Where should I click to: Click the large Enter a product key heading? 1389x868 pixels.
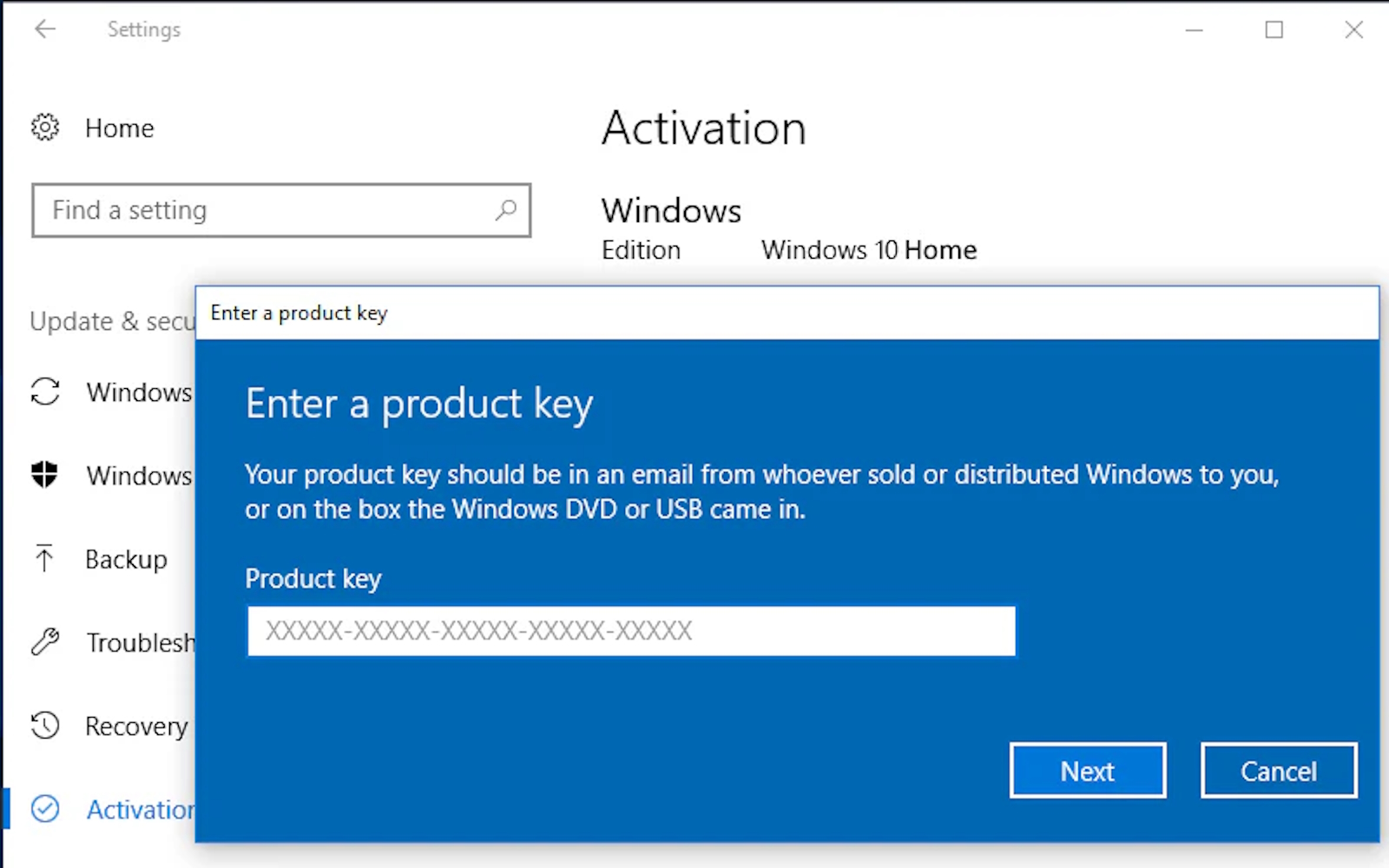(419, 404)
